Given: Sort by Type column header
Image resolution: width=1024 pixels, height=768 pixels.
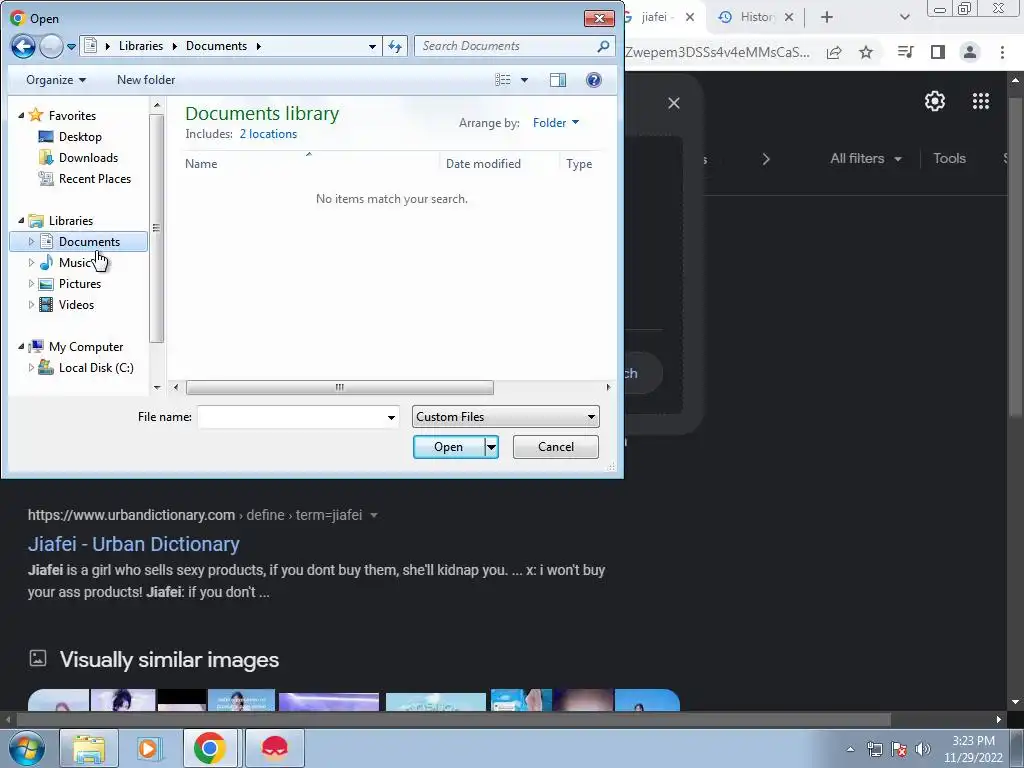Looking at the screenshot, I should 579,164.
